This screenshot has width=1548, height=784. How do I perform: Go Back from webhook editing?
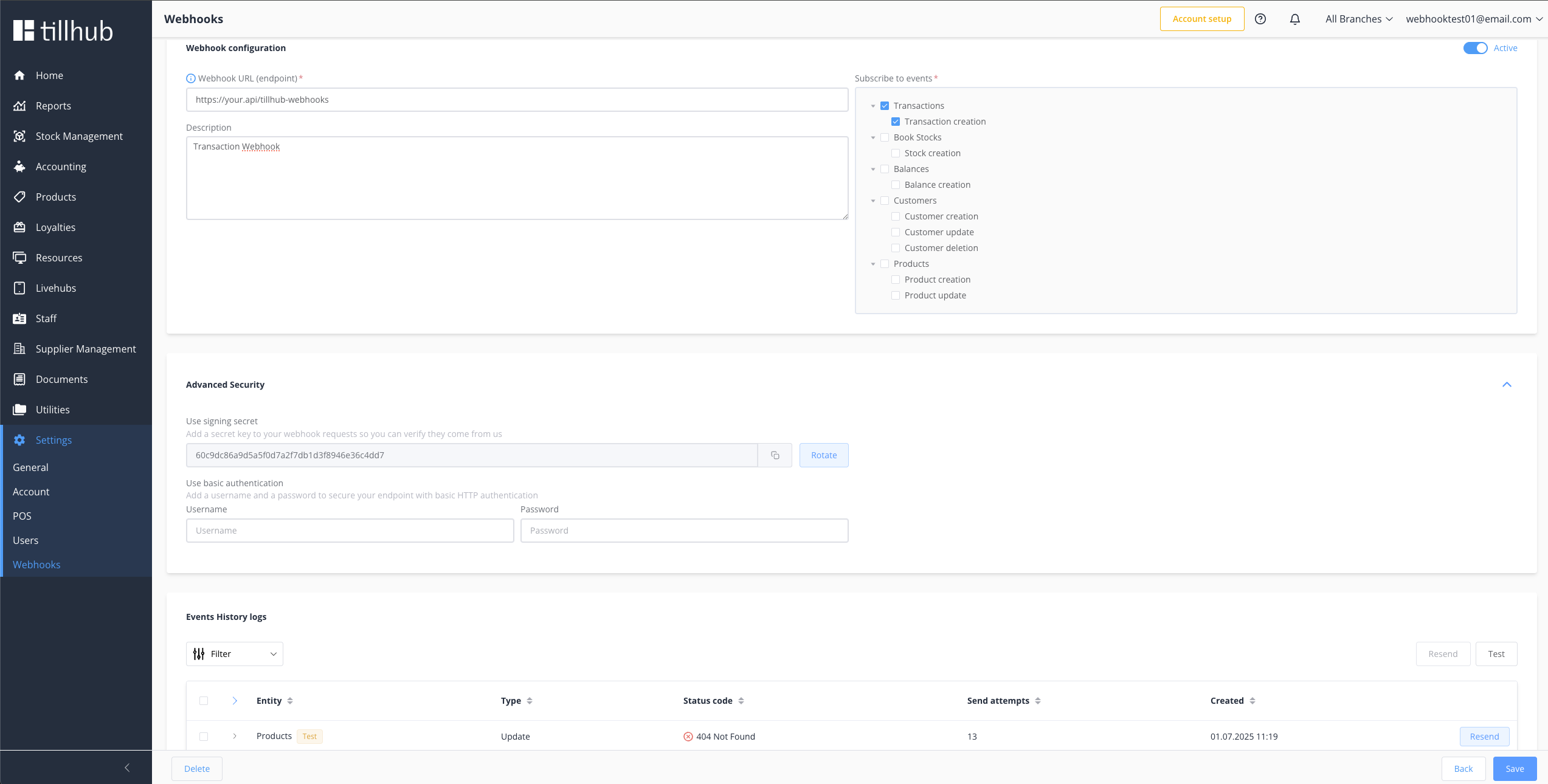1463,769
